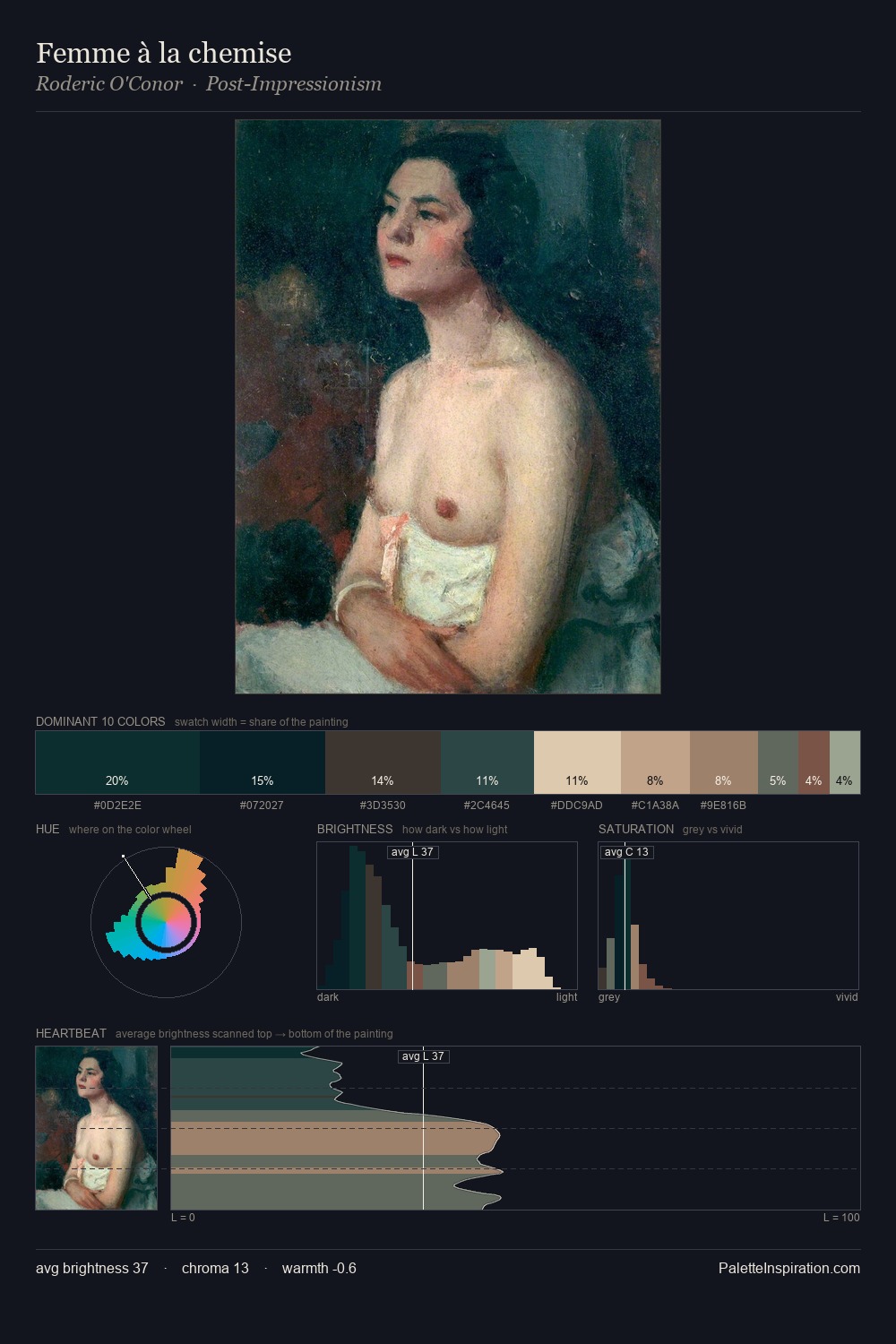Click the hex code '#072027' text
This screenshot has width=896, height=1344.
coord(262,805)
